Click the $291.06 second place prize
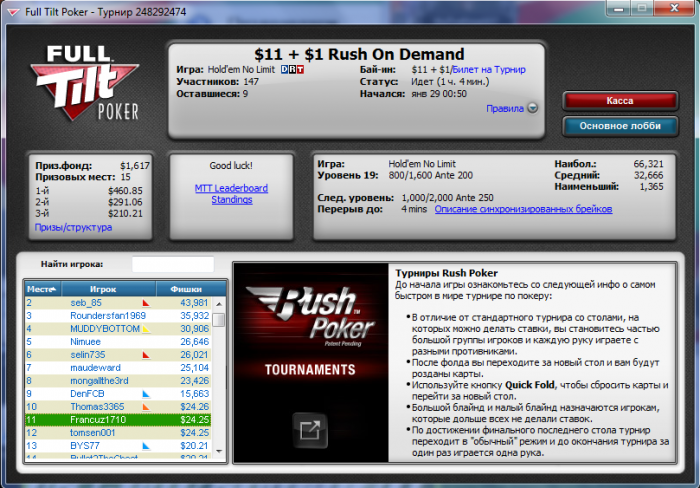 click(125, 202)
